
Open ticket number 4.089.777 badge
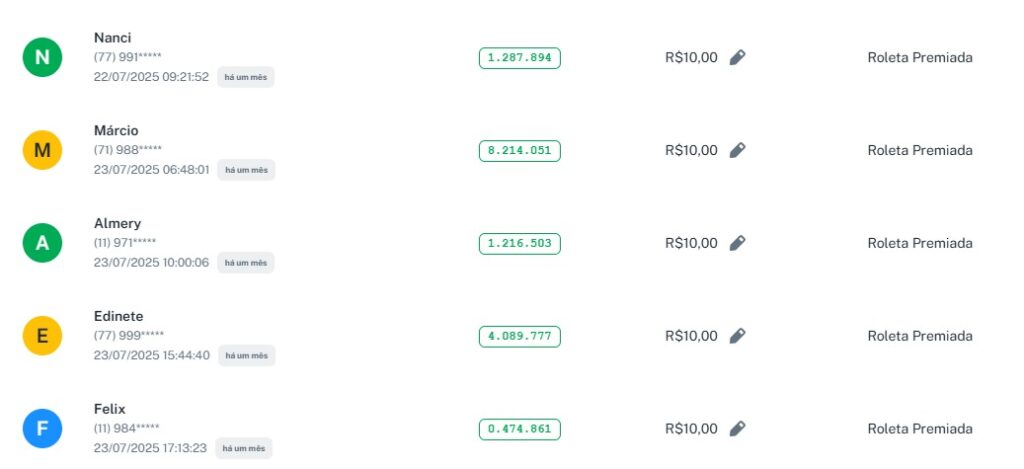coord(519,336)
